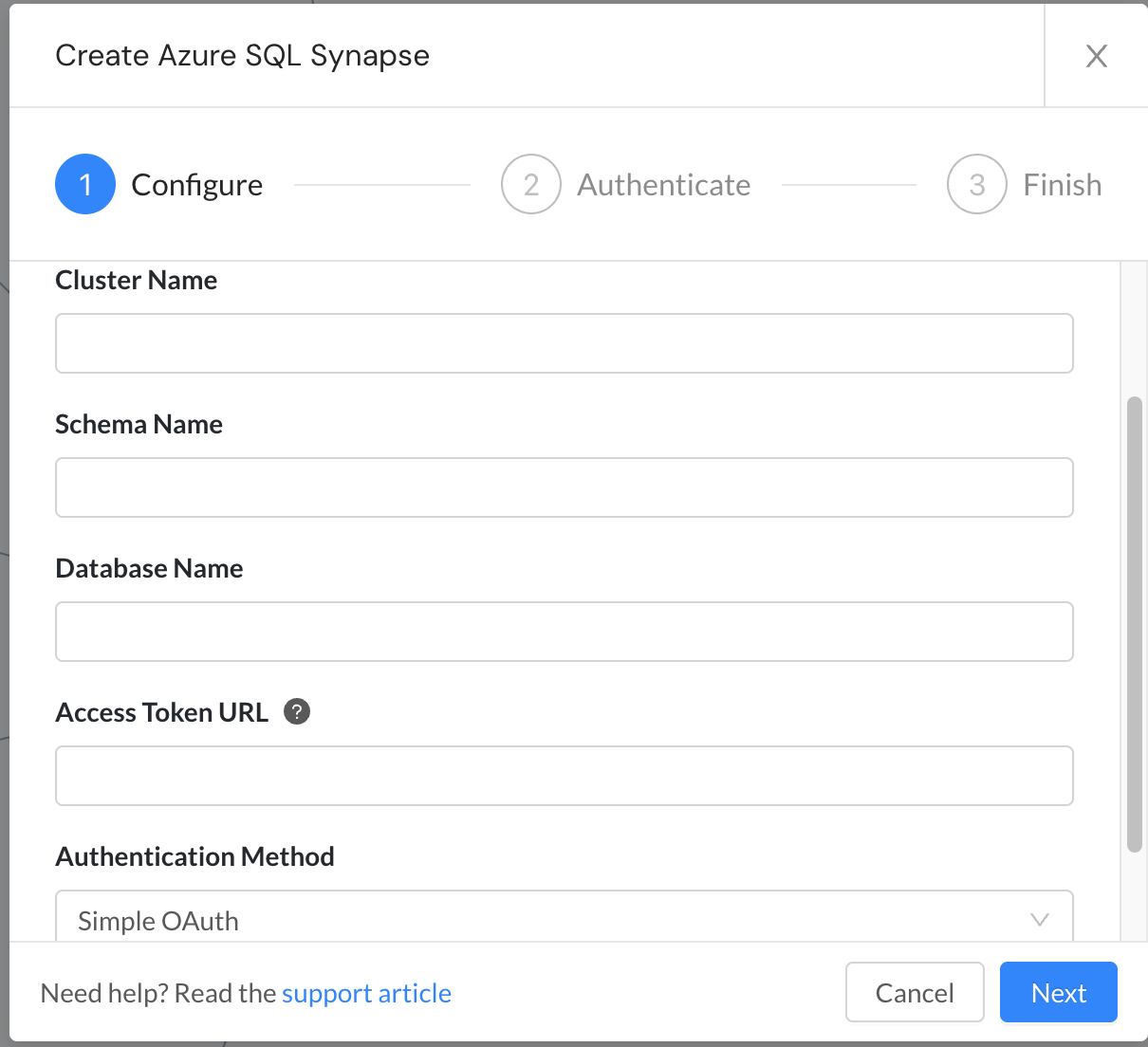1148x1047 pixels.
Task: Click the Next button
Action: (1059, 993)
